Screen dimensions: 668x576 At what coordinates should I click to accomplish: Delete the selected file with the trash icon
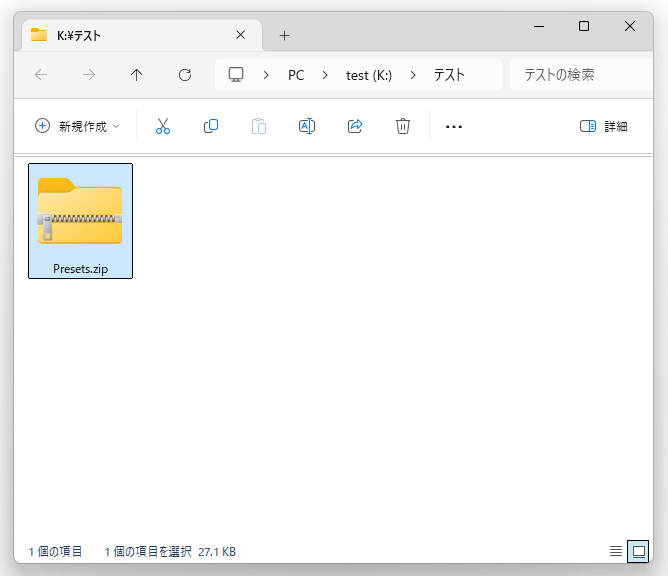[x=403, y=126]
